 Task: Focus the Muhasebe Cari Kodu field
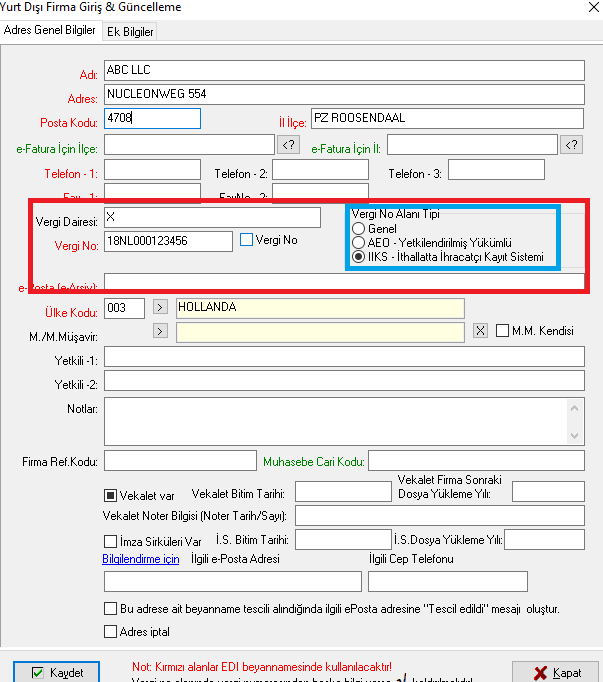point(476,461)
